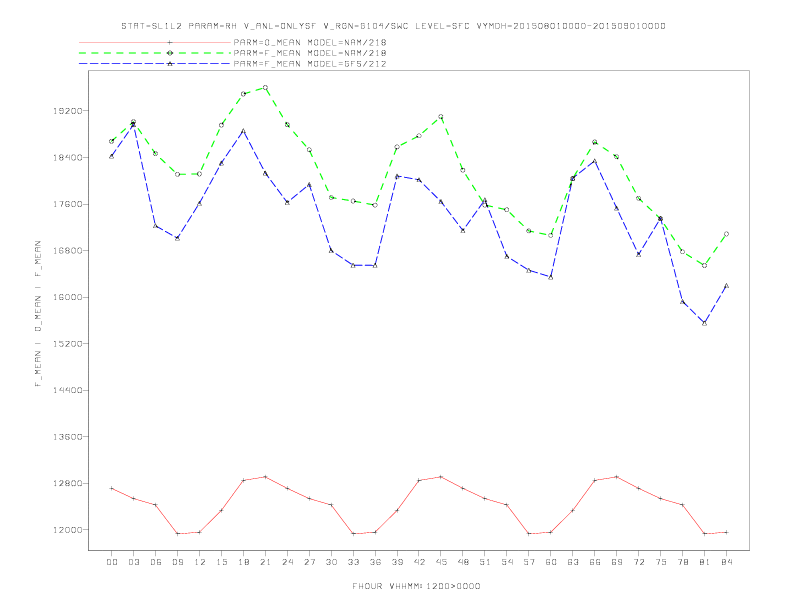This screenshot has height=612, width=792.
Task: Click the blue GFS triangle marker at hour 81
Action: click(x=705, y=323)
